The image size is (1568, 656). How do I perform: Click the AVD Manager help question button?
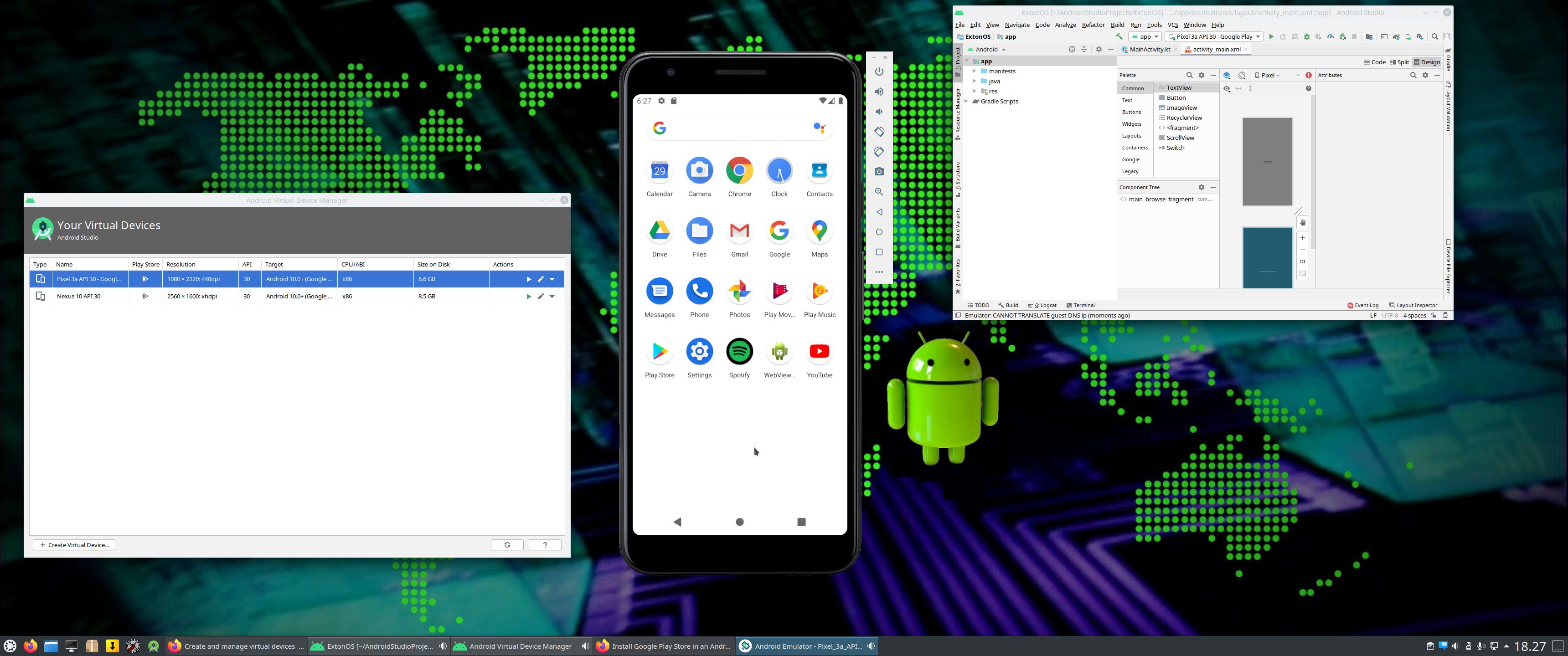tap(545, 545)
